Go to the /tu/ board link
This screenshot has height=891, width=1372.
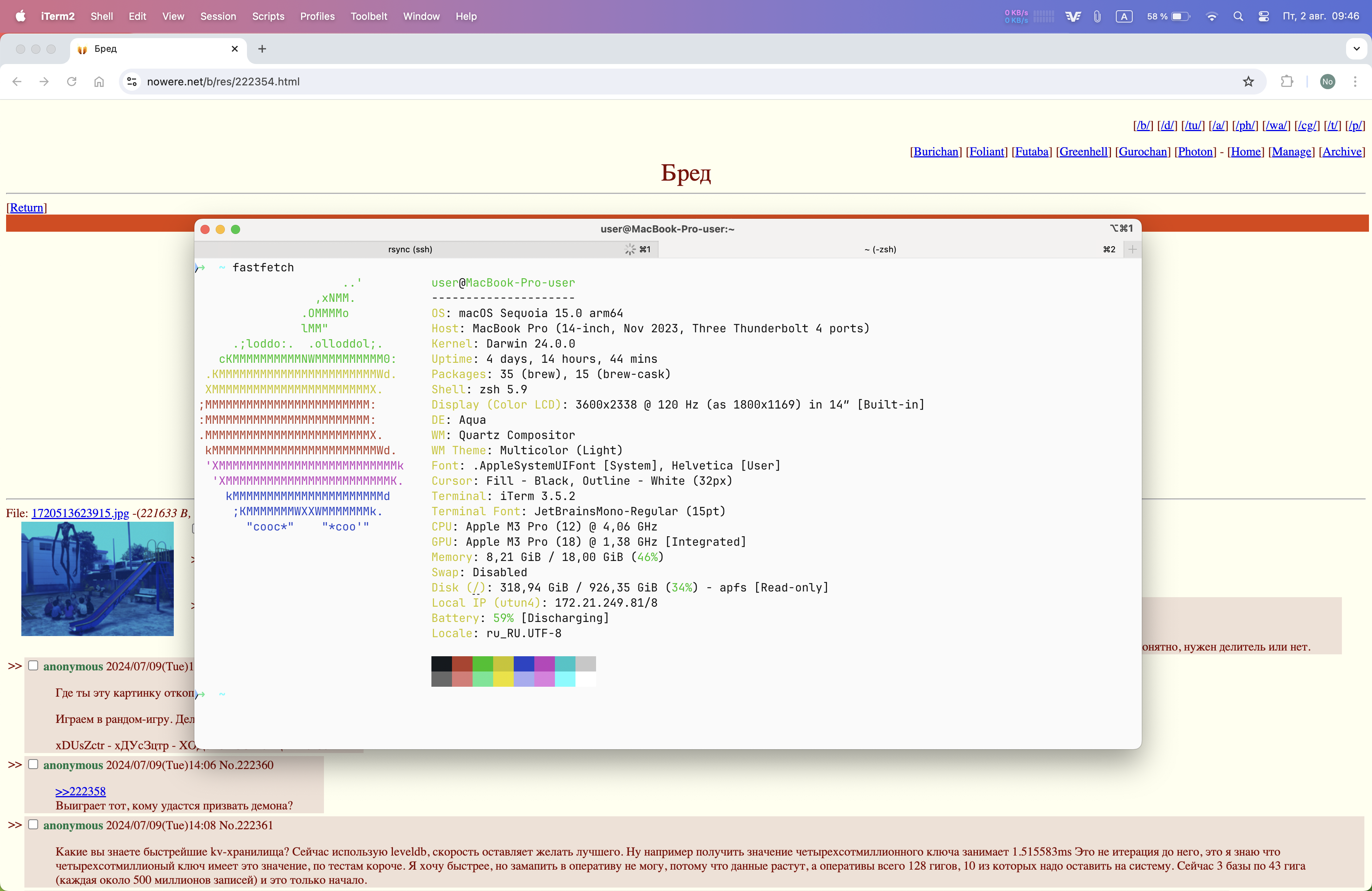[1193, 125]
